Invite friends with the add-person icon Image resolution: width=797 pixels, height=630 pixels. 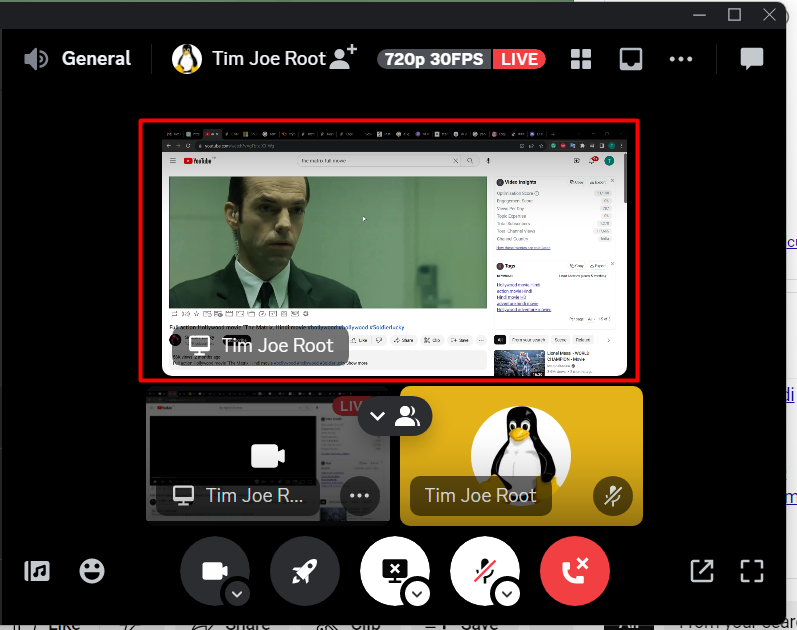(x=343, y=57)
